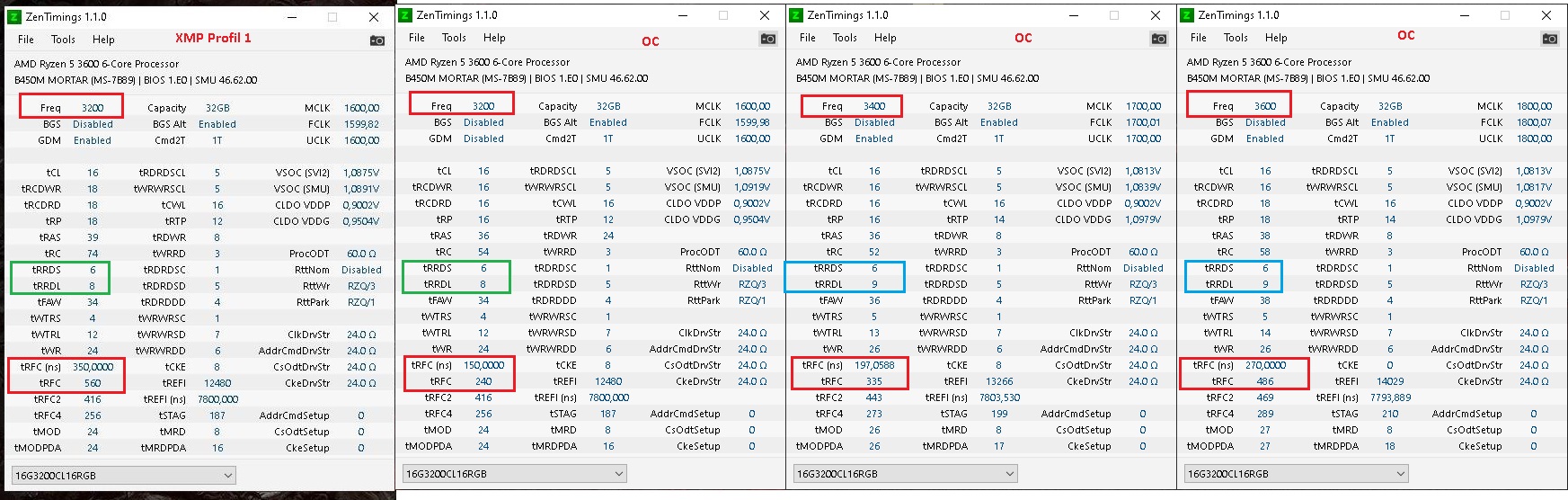Click tRC value 58 in the 3600 window

1265,252
